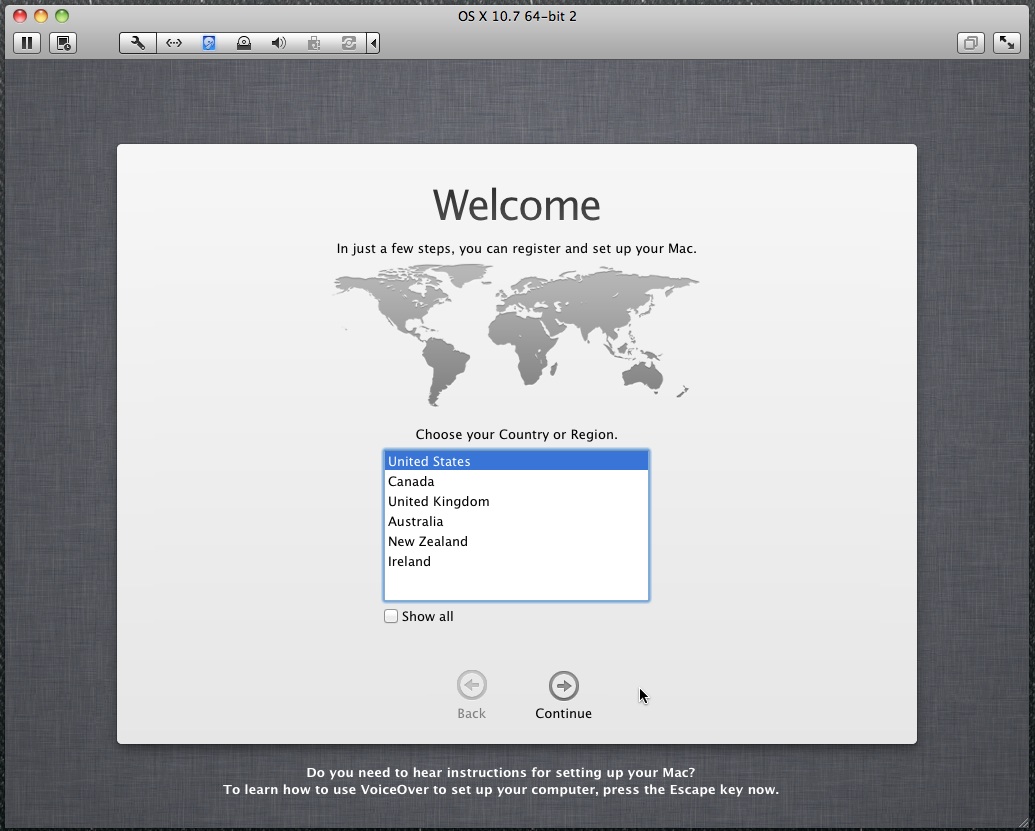Enable the Show all checkbox
The height and width of the screenshot is (831, 1035).
click(391, 616)
